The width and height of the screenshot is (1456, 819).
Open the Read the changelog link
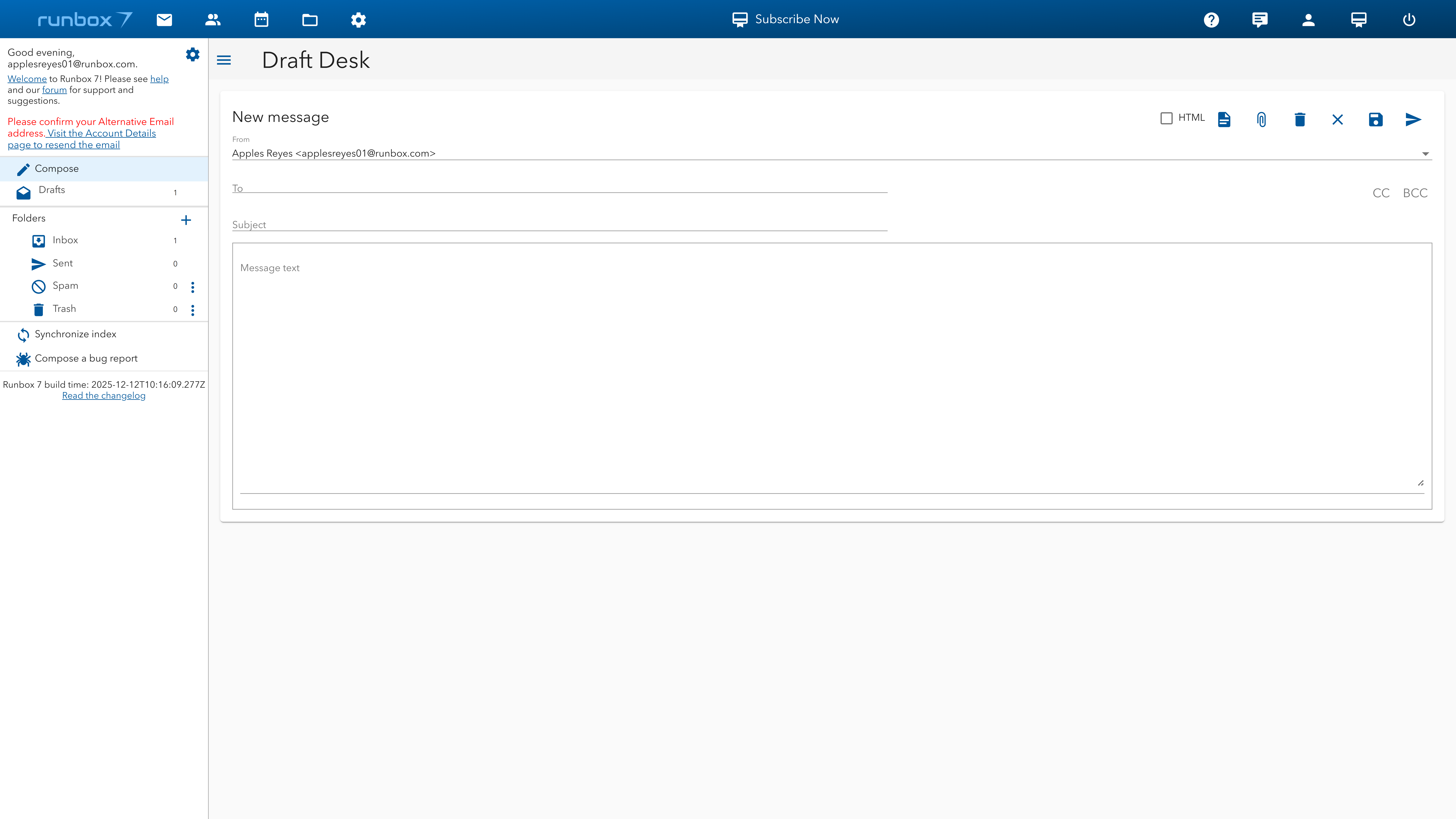pyautogui.click(x=104, y=396)
